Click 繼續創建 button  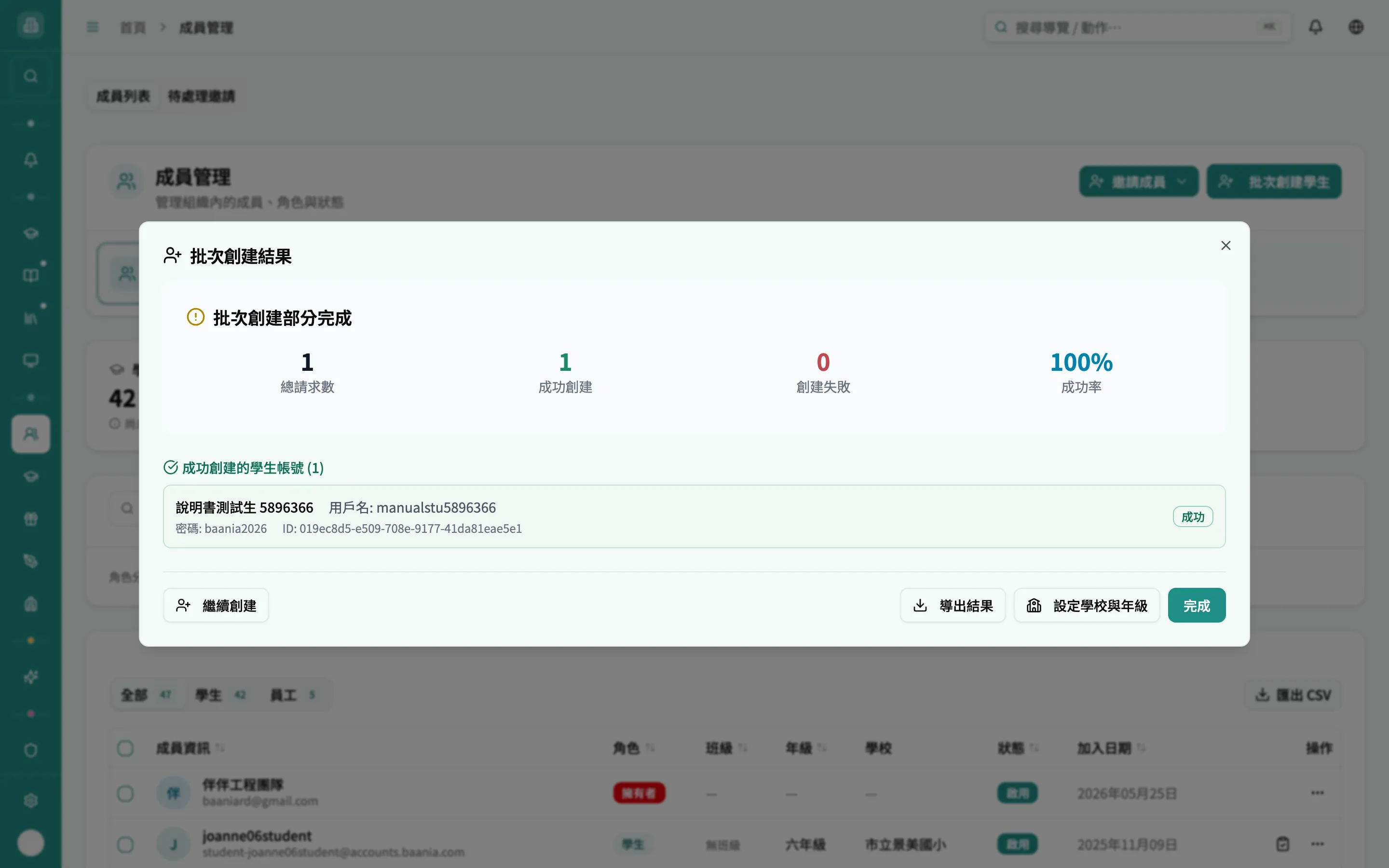(x=216, y=605)
